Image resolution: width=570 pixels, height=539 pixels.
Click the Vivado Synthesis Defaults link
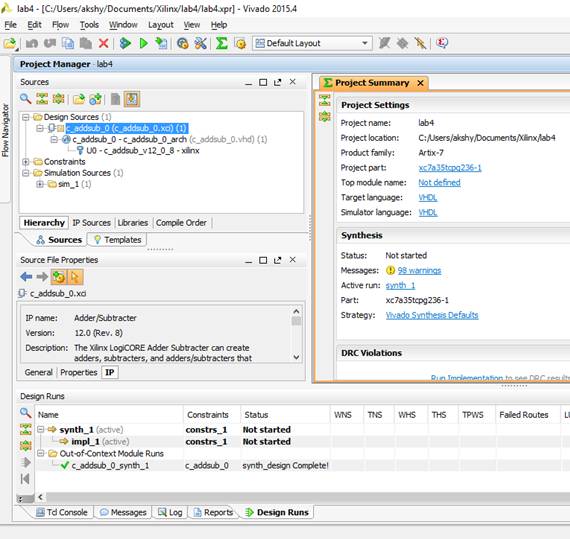point(432,315)
